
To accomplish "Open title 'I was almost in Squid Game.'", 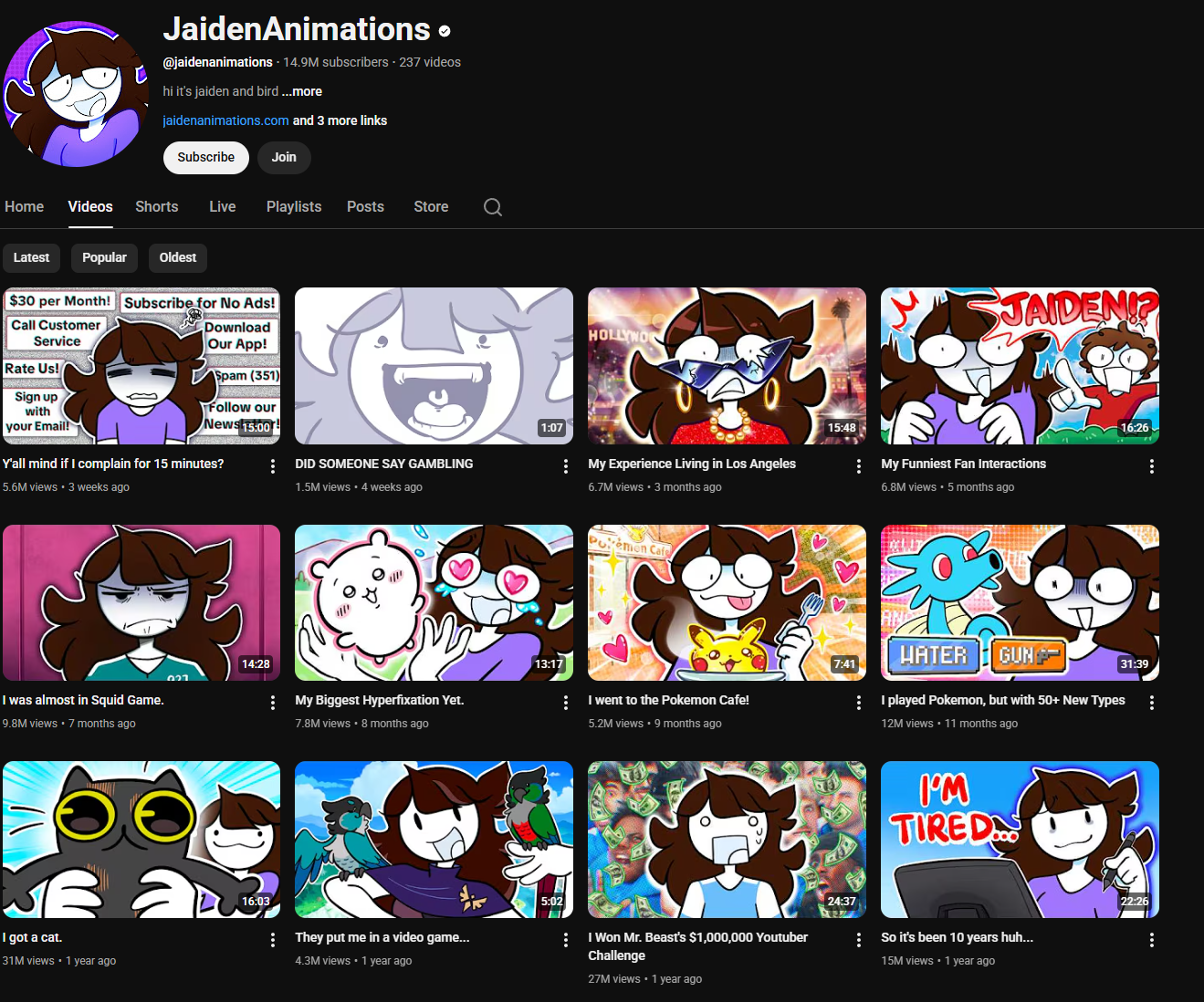I will pos(83,700).
